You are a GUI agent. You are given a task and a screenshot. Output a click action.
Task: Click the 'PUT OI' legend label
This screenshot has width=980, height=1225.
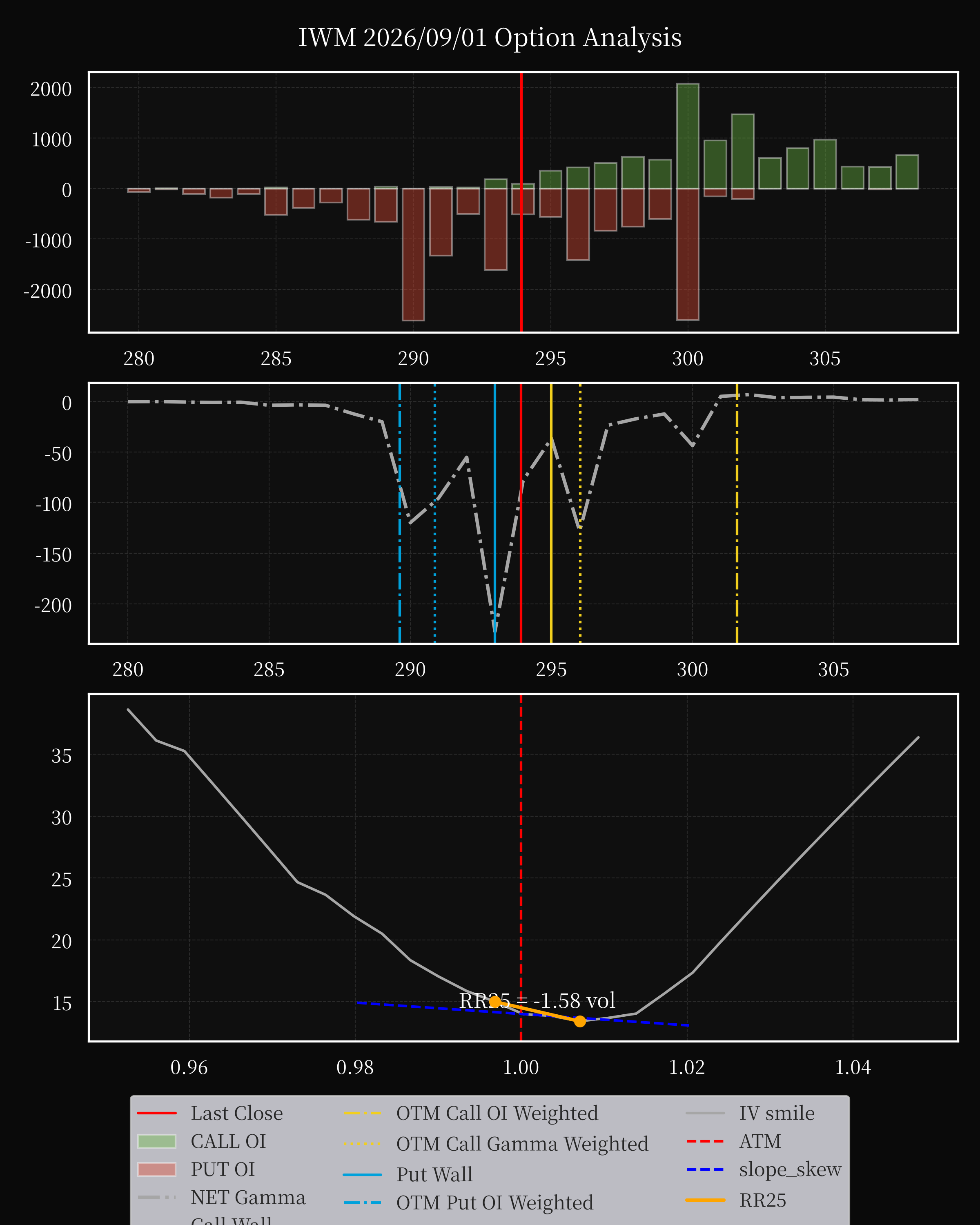tap(223, 1169)
